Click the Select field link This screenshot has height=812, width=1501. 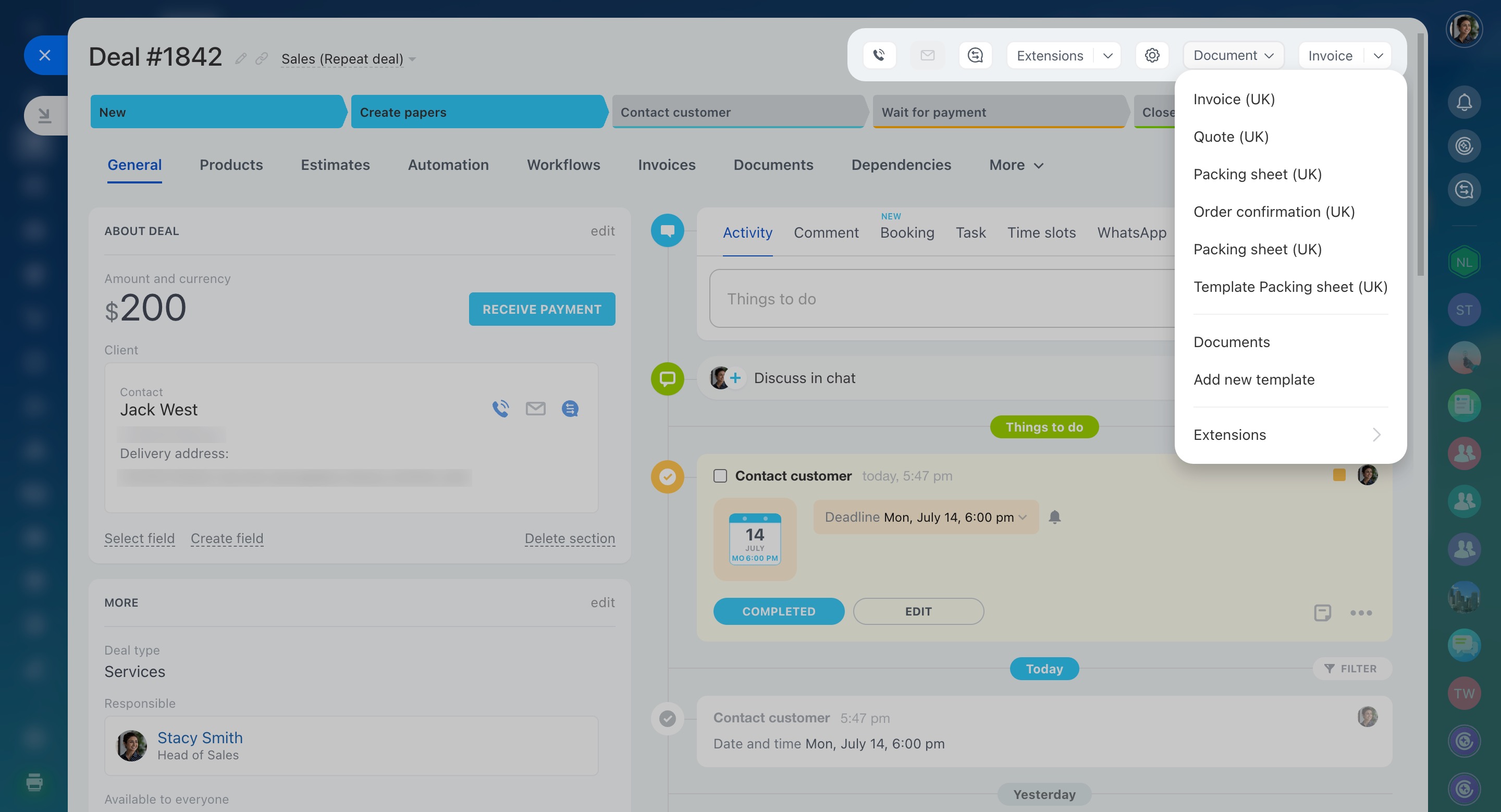pos(139,539)
